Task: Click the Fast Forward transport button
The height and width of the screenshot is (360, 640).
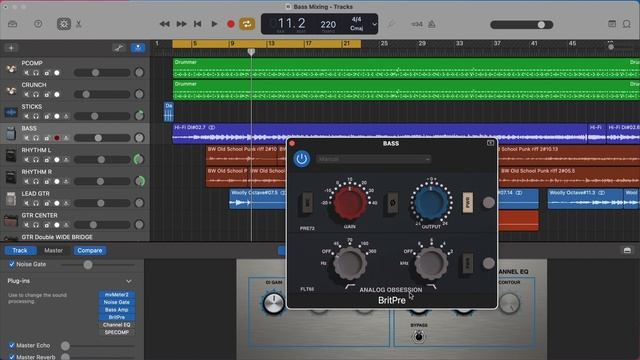Action: pyautogui.click(x=181, y=24)
